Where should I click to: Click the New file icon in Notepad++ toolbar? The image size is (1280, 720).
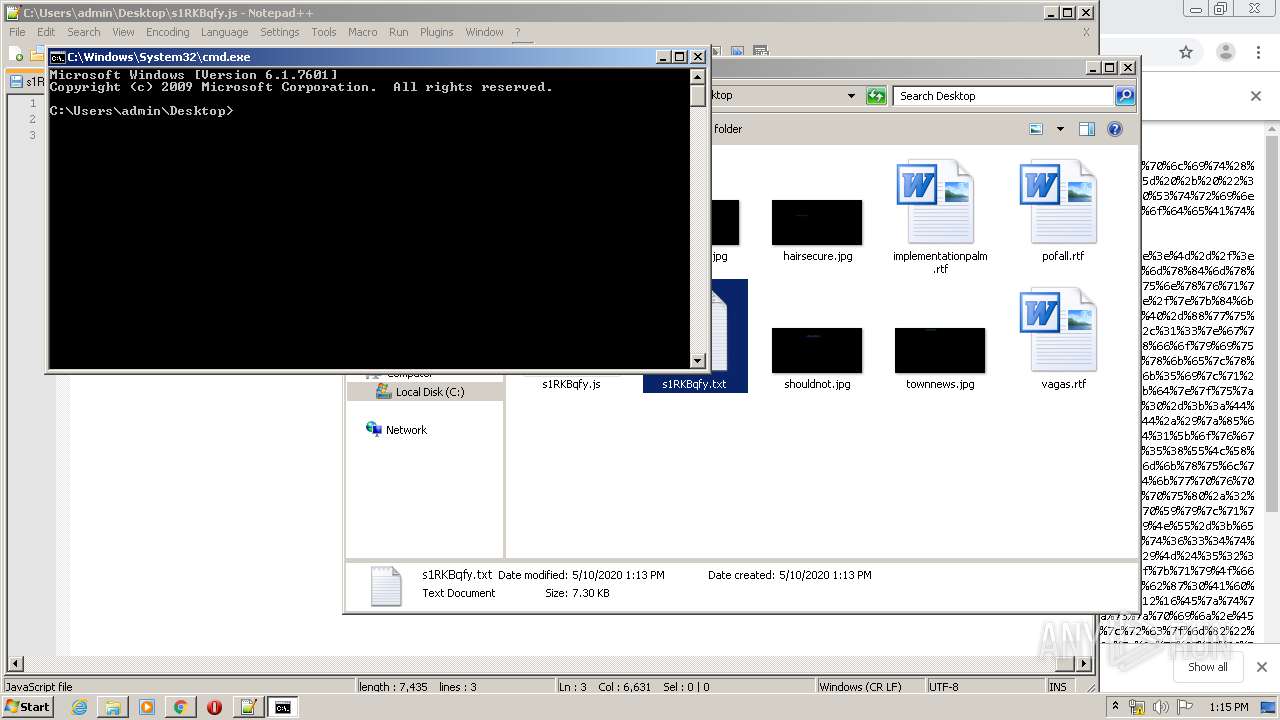pos(17,54)
